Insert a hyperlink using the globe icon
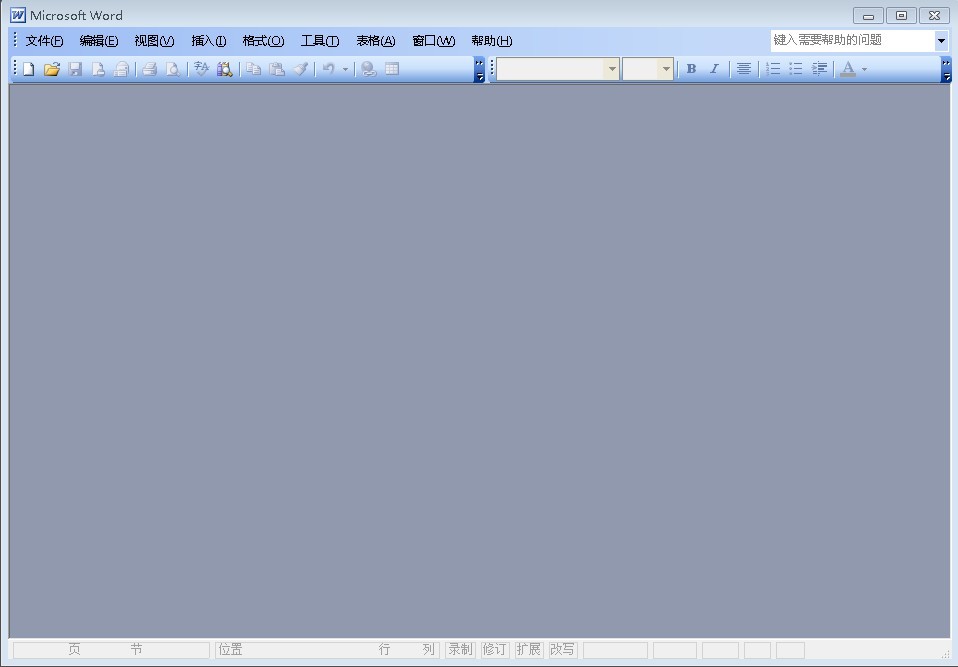Image resolution: width=958 pixels, height=667 pixels. click(x=368, y=69)
